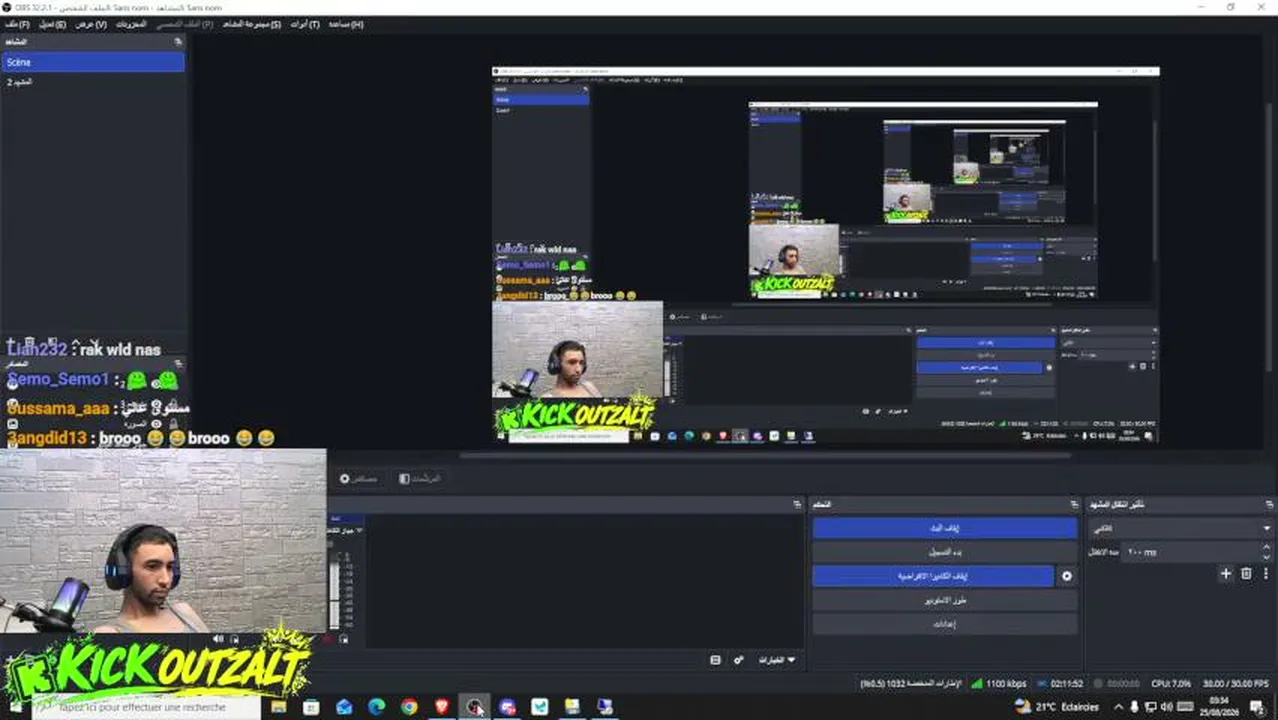The width and height of the screenshot is (1278, 720).
Task: Open Microsoft Edge from the taskbar
Action: point(376,707)
